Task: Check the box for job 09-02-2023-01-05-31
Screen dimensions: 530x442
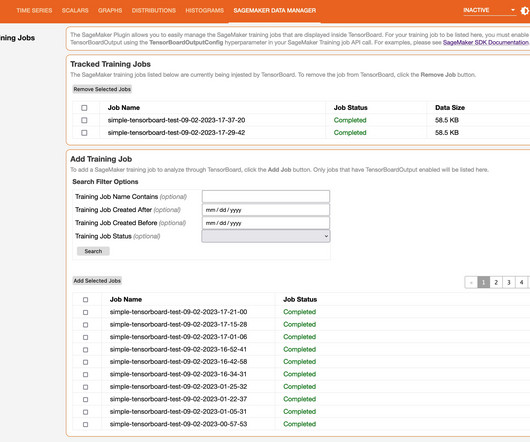Action: (x=86, y=412)
